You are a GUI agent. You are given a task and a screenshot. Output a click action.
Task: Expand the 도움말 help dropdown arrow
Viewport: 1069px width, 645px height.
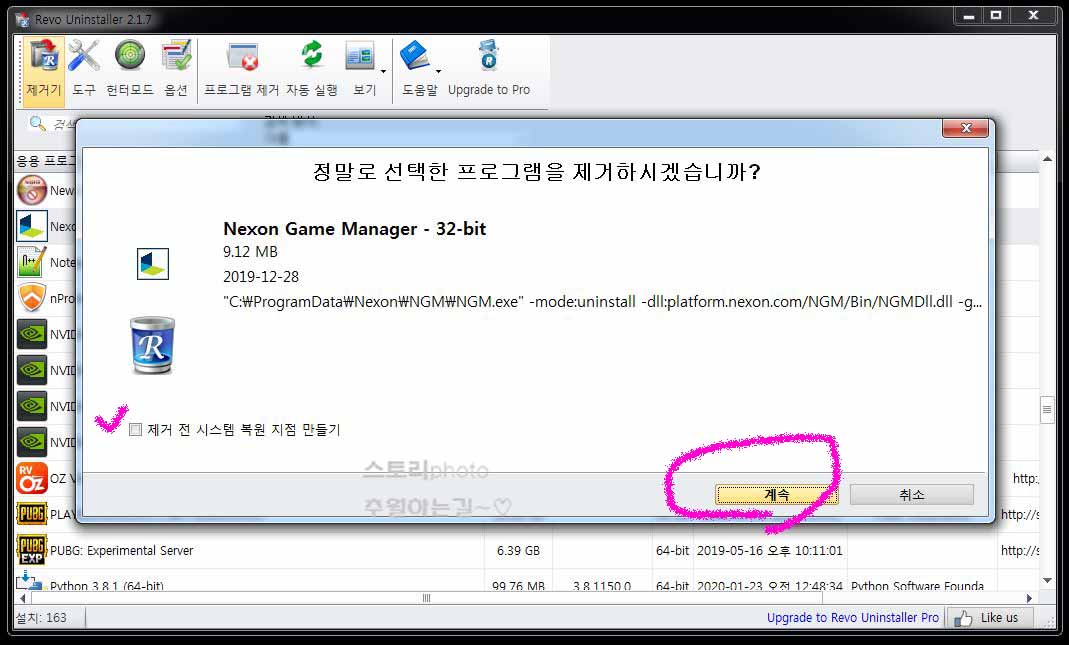point(438,71)
